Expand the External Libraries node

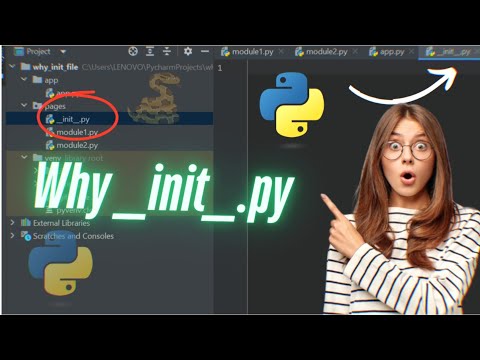point(12,222)
